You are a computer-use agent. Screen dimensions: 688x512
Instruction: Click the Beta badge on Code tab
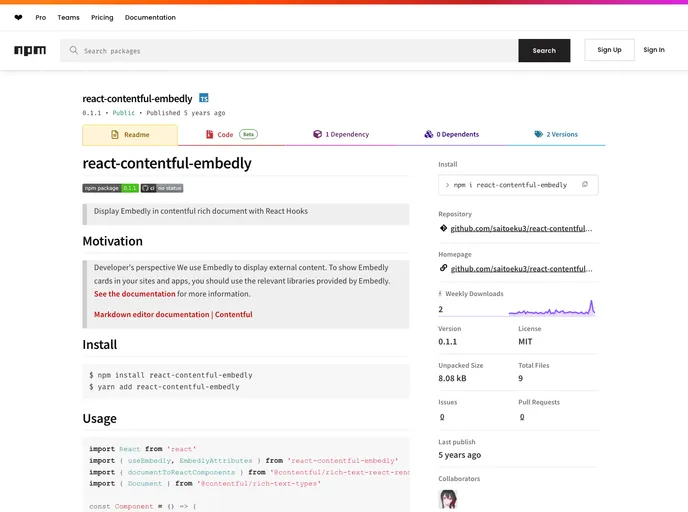(x=248, y=134)
